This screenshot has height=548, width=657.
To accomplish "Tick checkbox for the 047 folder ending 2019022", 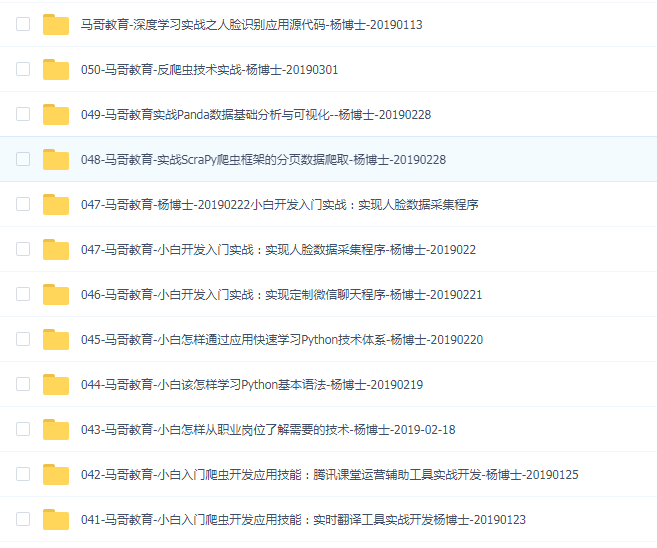I will pyautogui.click(x=23, y=249).
